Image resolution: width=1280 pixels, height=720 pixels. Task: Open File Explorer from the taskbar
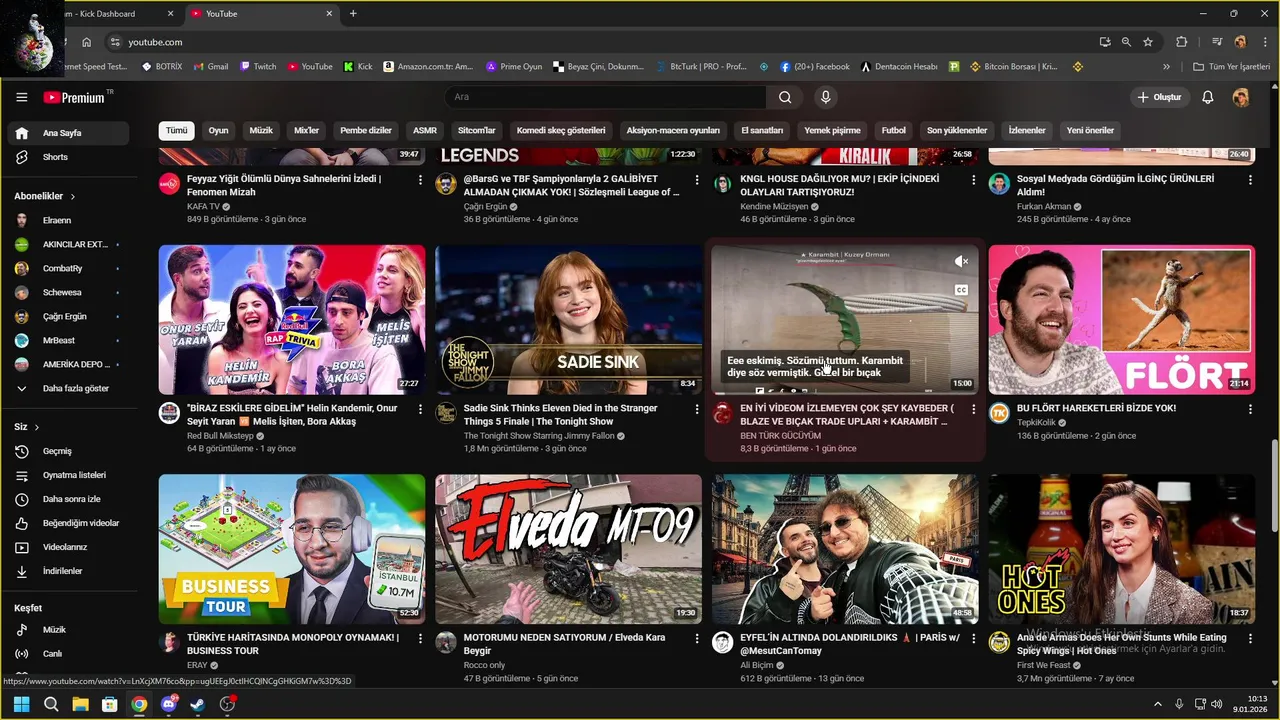point(80,704)
